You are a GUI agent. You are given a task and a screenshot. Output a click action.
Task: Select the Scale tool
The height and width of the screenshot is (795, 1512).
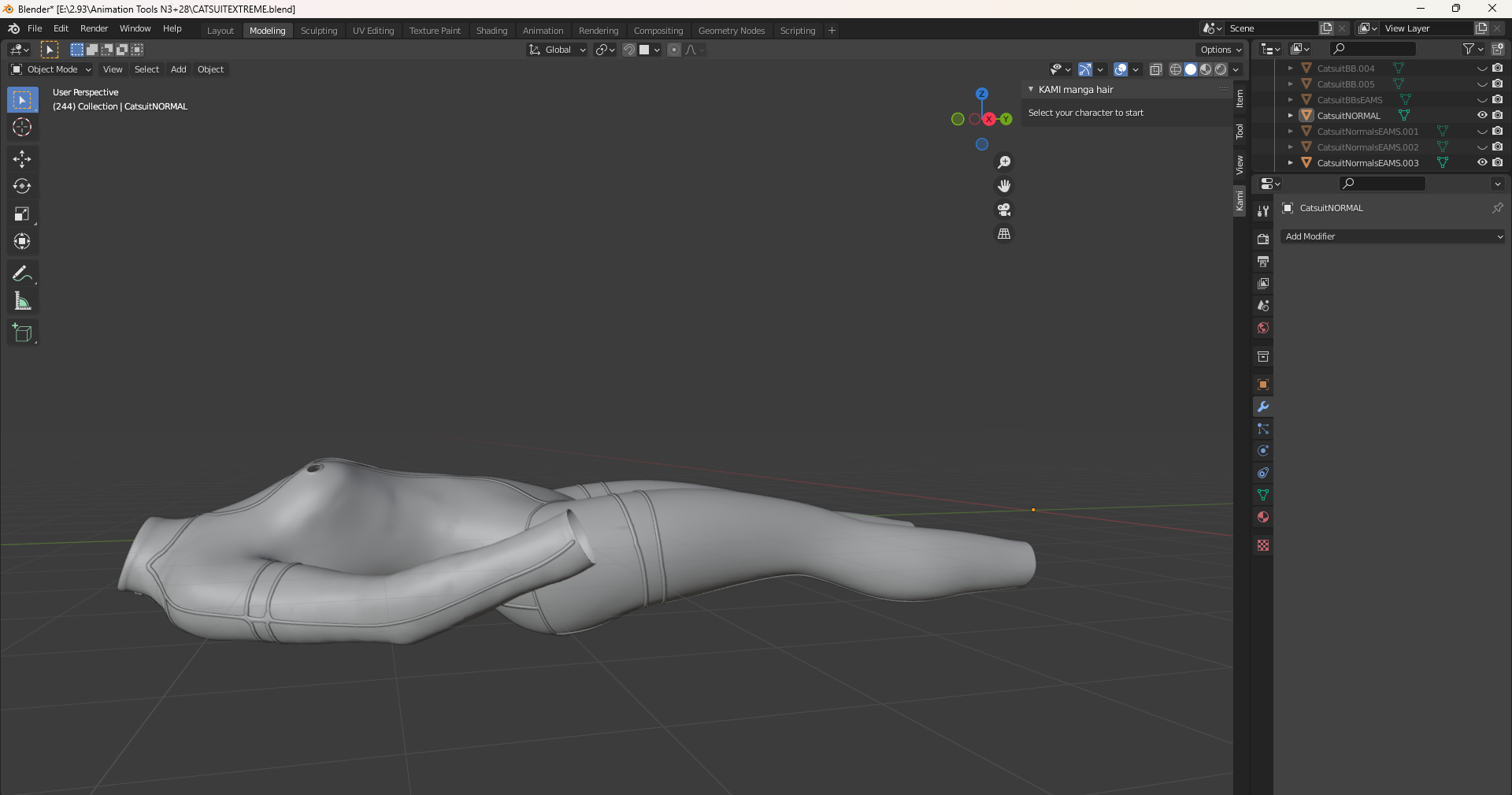[22, 214]
